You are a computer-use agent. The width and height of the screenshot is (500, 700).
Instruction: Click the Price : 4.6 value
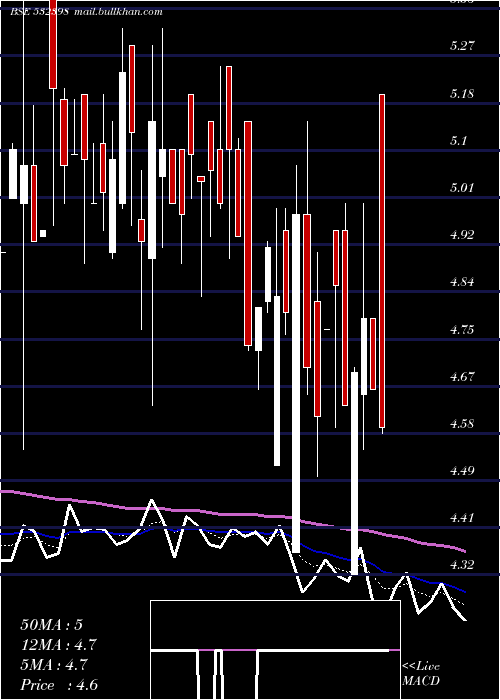59,685
